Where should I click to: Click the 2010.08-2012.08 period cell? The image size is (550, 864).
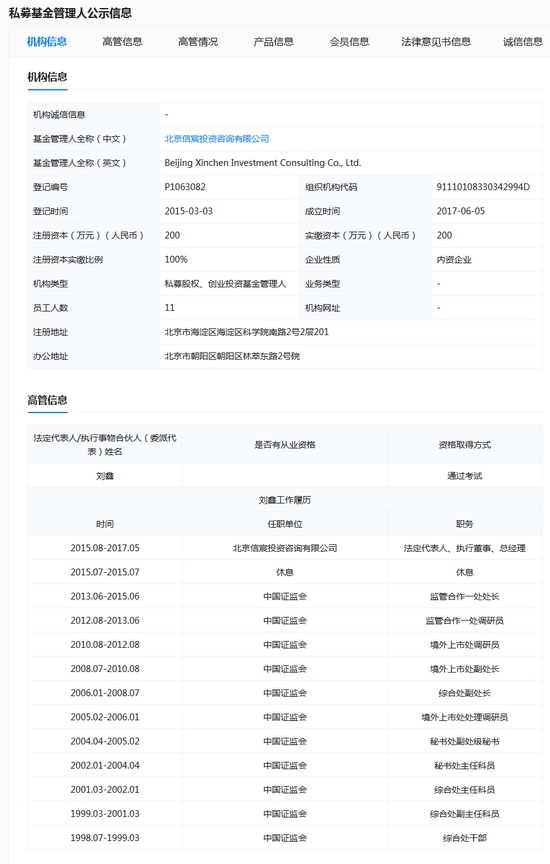coord(105,645)
